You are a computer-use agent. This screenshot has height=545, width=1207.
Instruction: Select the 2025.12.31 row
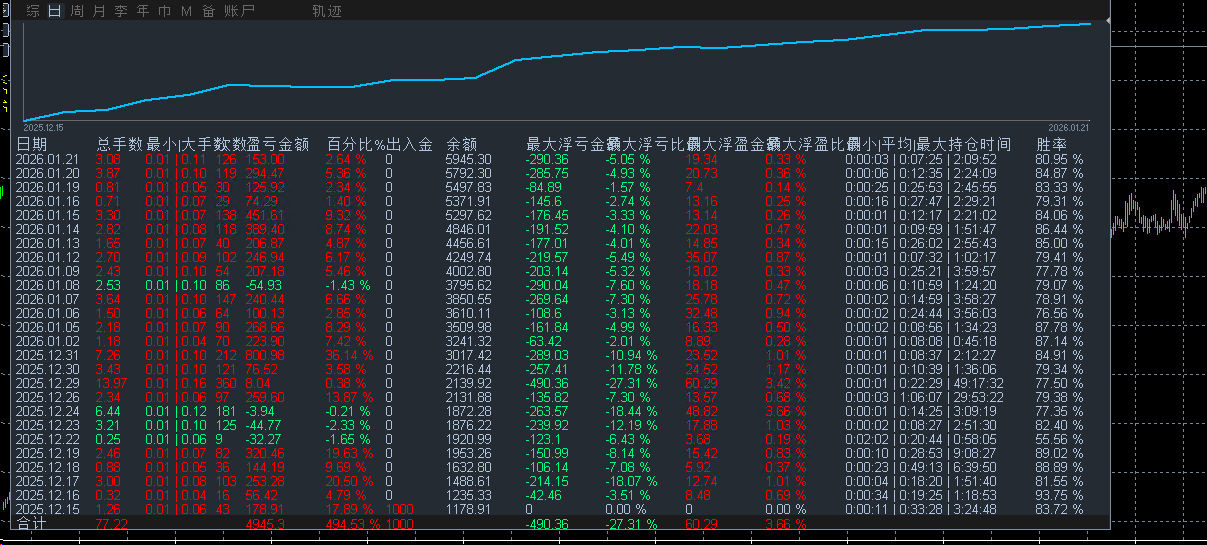coord(562,355)
